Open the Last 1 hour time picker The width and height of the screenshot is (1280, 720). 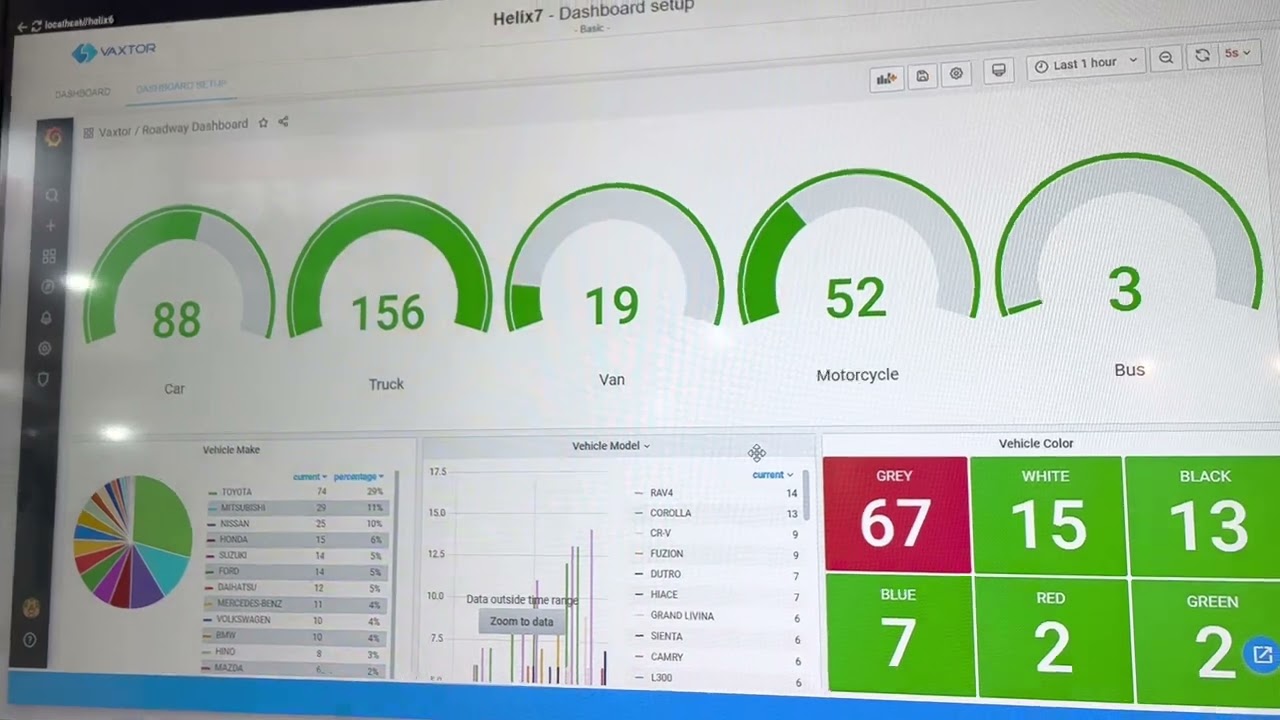pos(1085,63)
